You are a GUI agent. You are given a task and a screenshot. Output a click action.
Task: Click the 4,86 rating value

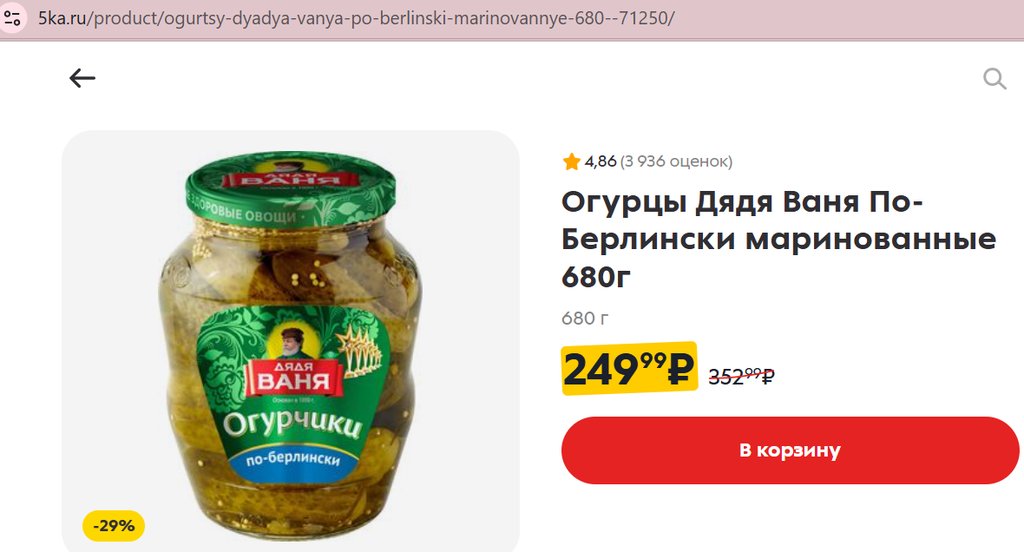coord(600,161)
